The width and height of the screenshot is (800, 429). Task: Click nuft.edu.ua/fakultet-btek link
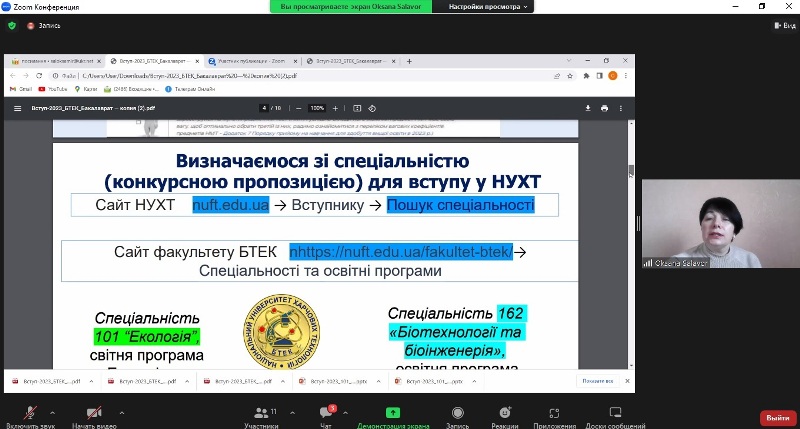[401, 251]
